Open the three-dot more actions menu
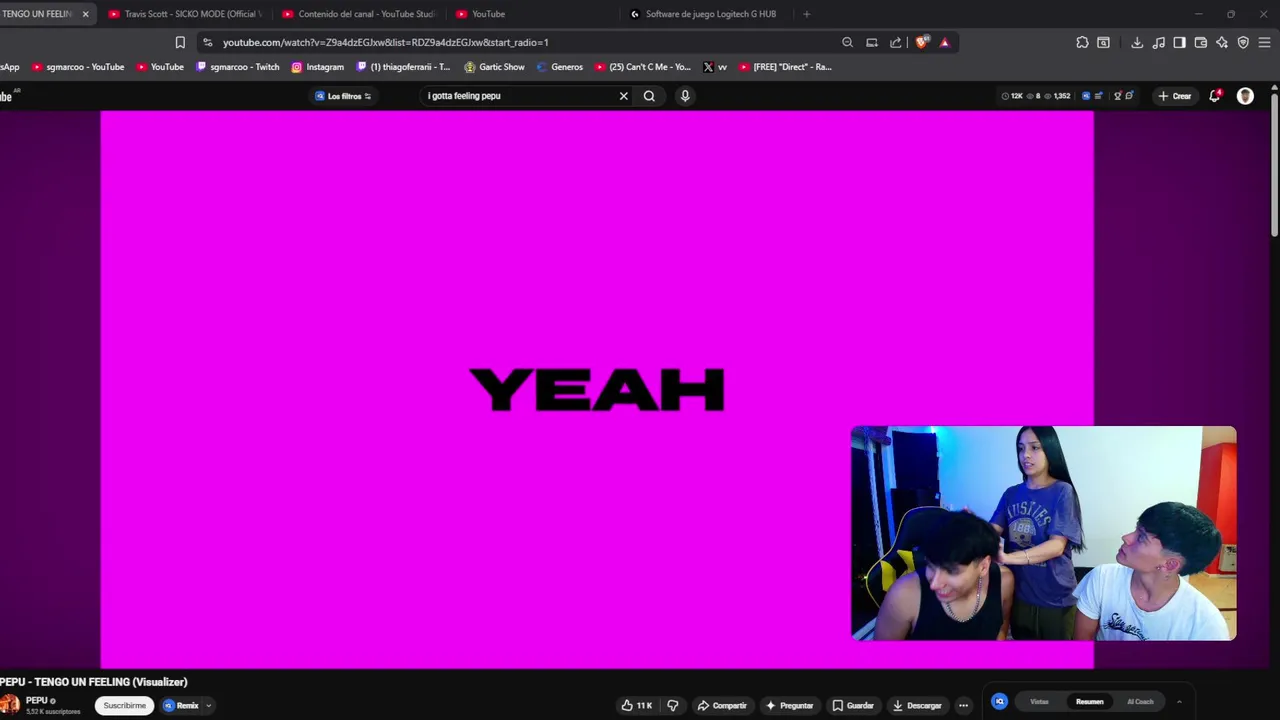 tap(963, 706)
